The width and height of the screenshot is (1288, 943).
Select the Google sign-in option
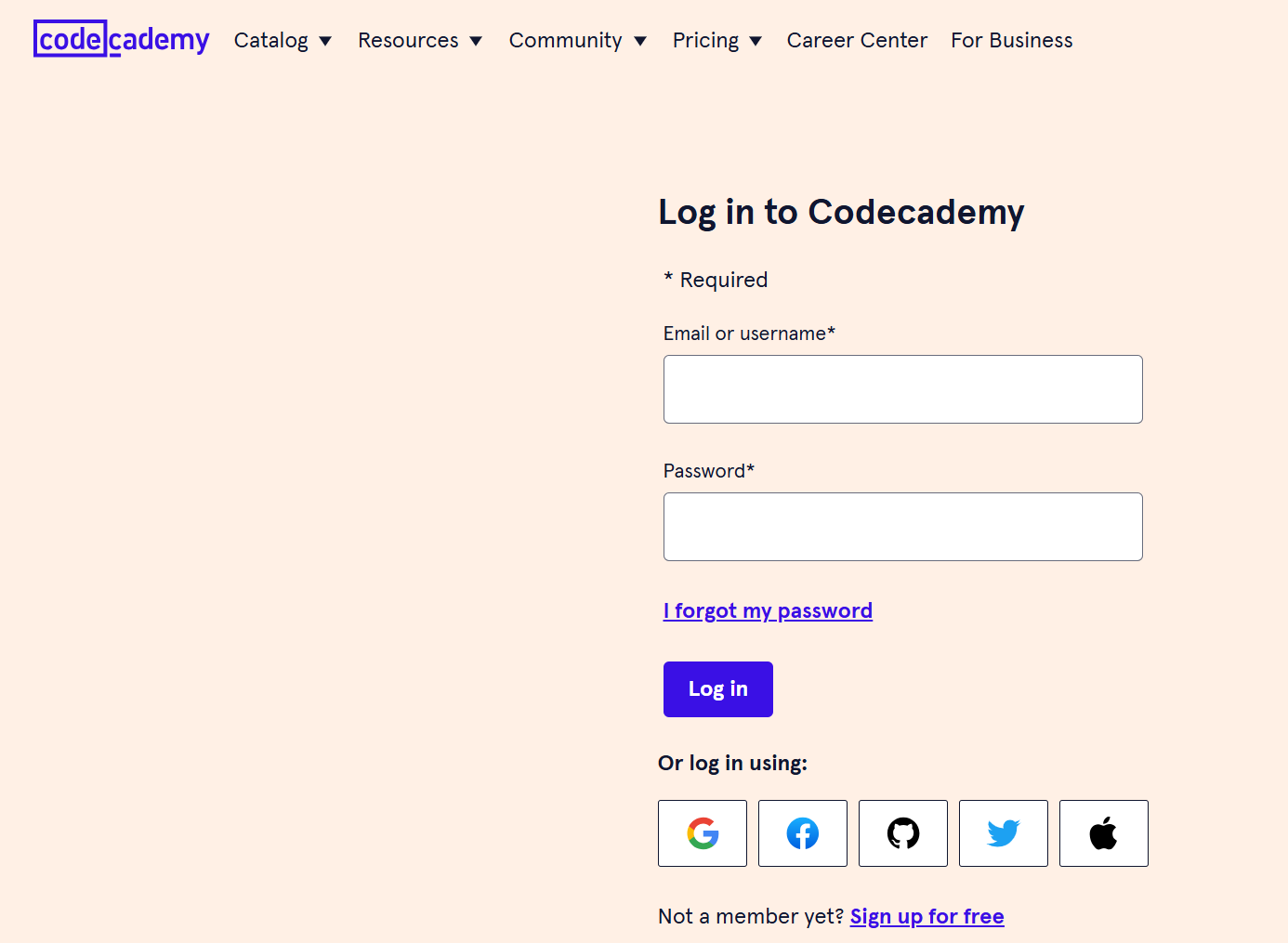click(x=702, y=833)
